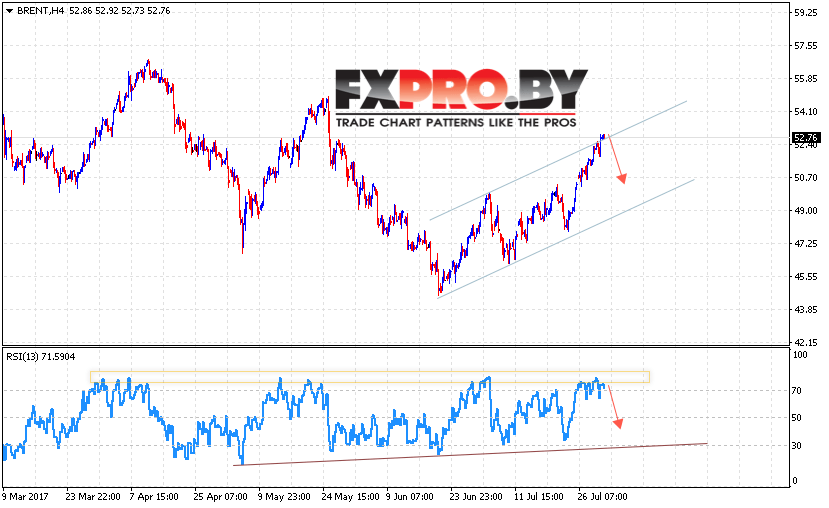The image size is (829, 508).
Task: Click the 43.85 price axis label
Action: (x=806, y=310)
